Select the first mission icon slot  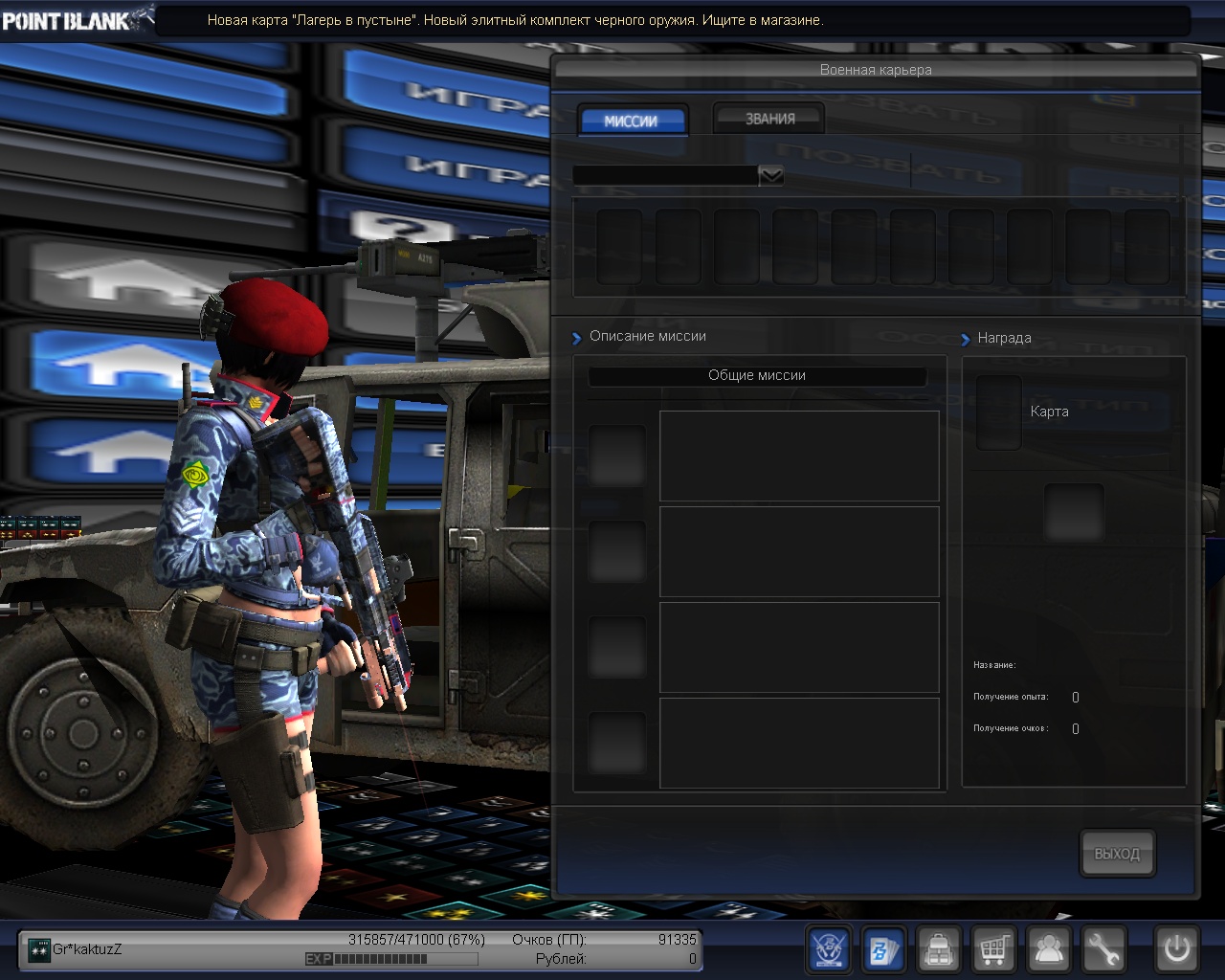coord(617,457)
